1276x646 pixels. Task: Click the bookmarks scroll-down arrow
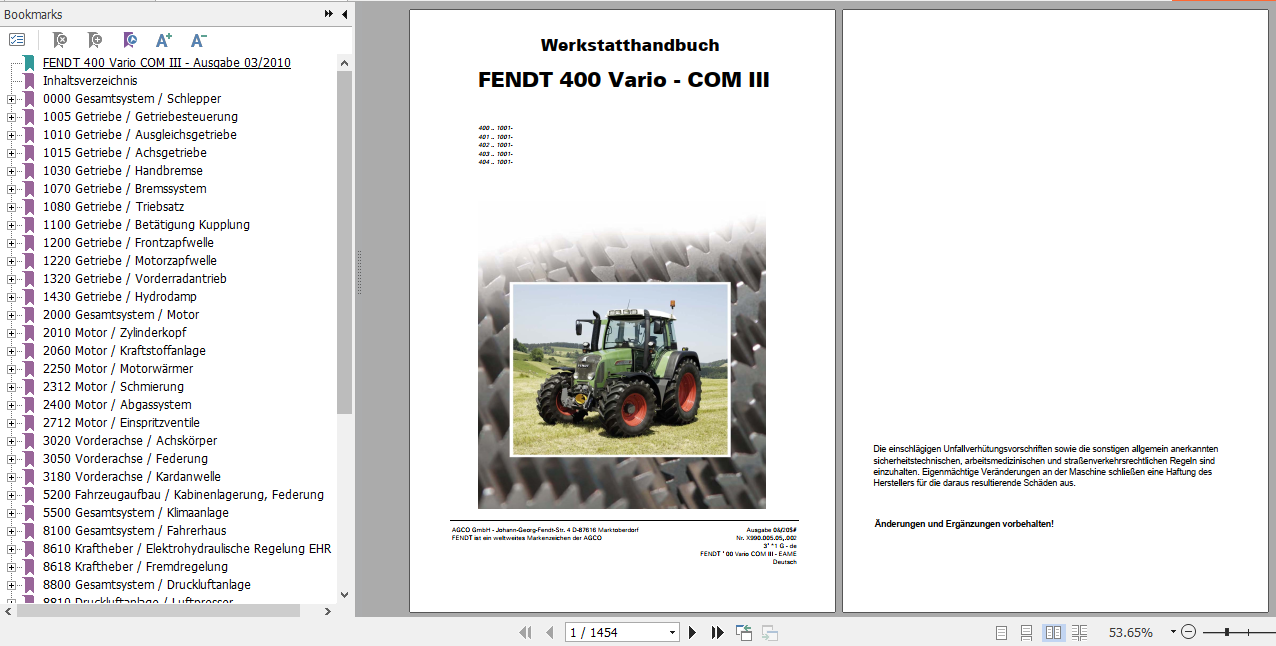[x=344, y=595]
